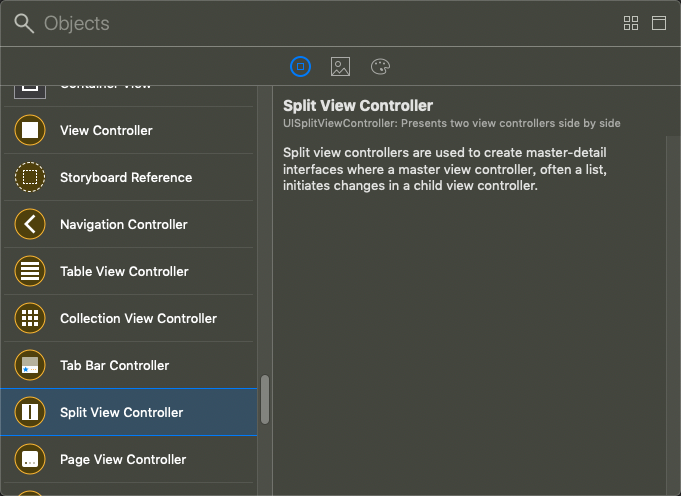This screenshot has width=681, height=496.
Task: Click the object list scrollbar thumb
Action: coord(265,399)
